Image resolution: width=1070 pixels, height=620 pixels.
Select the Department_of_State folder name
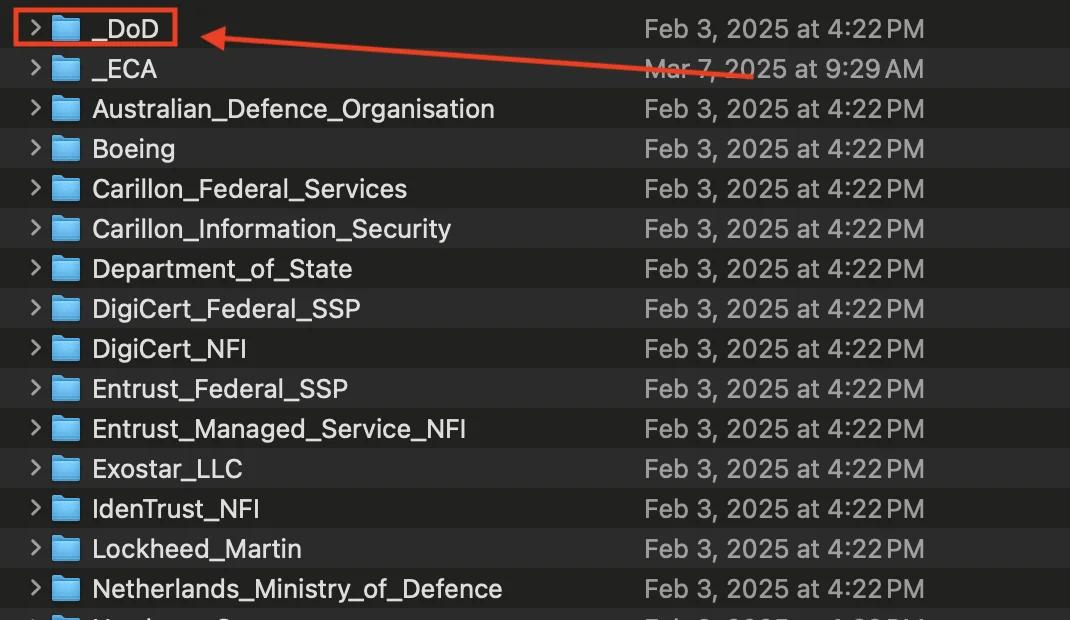222,269
